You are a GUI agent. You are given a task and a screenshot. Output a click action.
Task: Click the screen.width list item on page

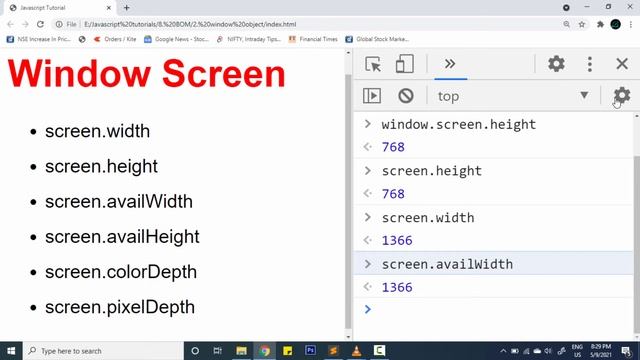click(97, 131)
